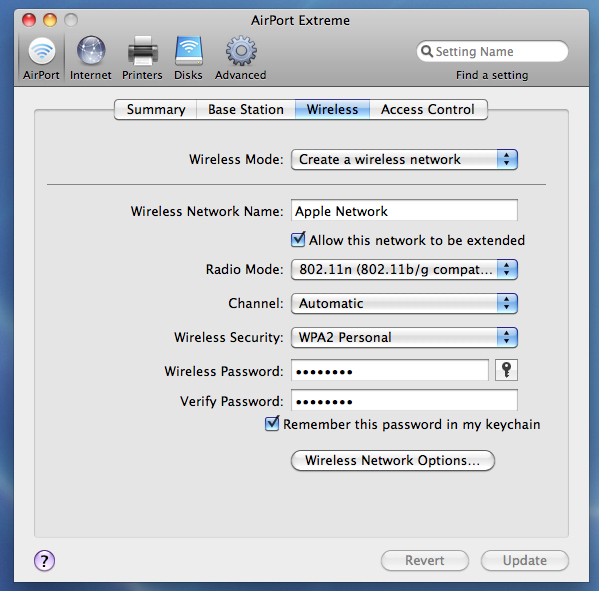599x591 pixels.
Task: Open the AirPort toolbar section
Action: [x=41, y=58]
